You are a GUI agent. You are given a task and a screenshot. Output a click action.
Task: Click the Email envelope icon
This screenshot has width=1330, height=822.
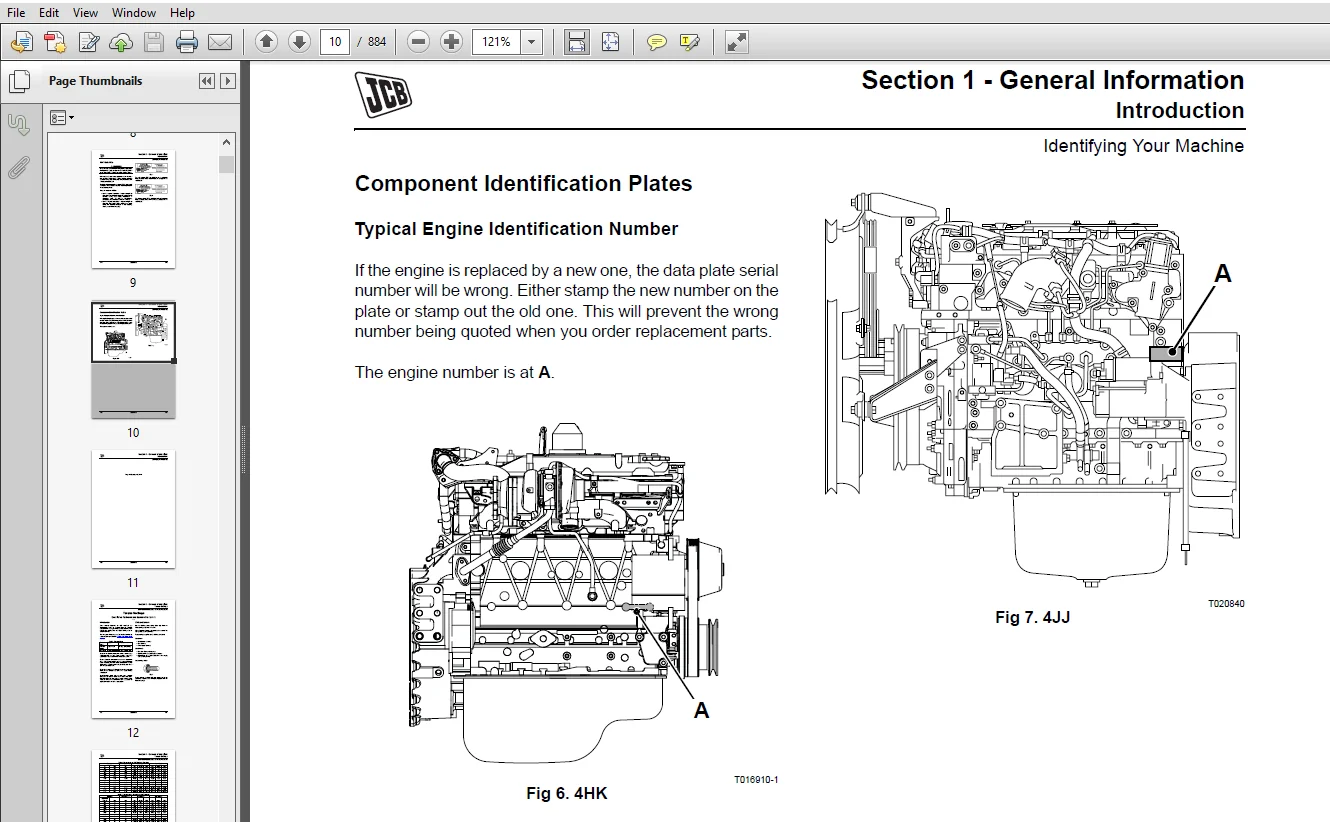pyautogui.click(x=220, y=42)
